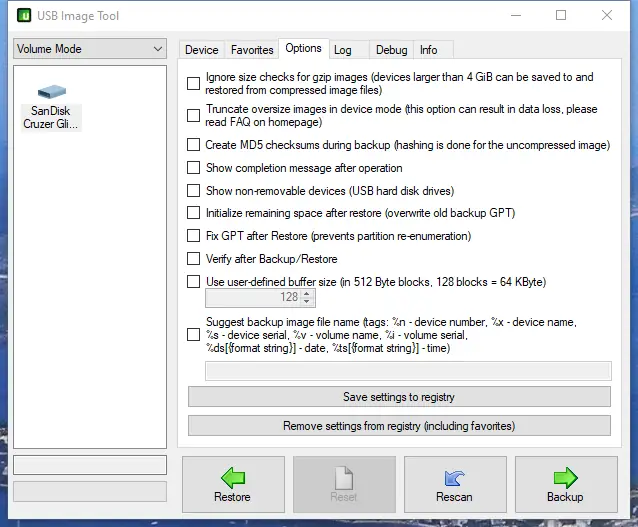Switch to the Favorites tab
Viewport: 638px width, 527px height.
252,50
